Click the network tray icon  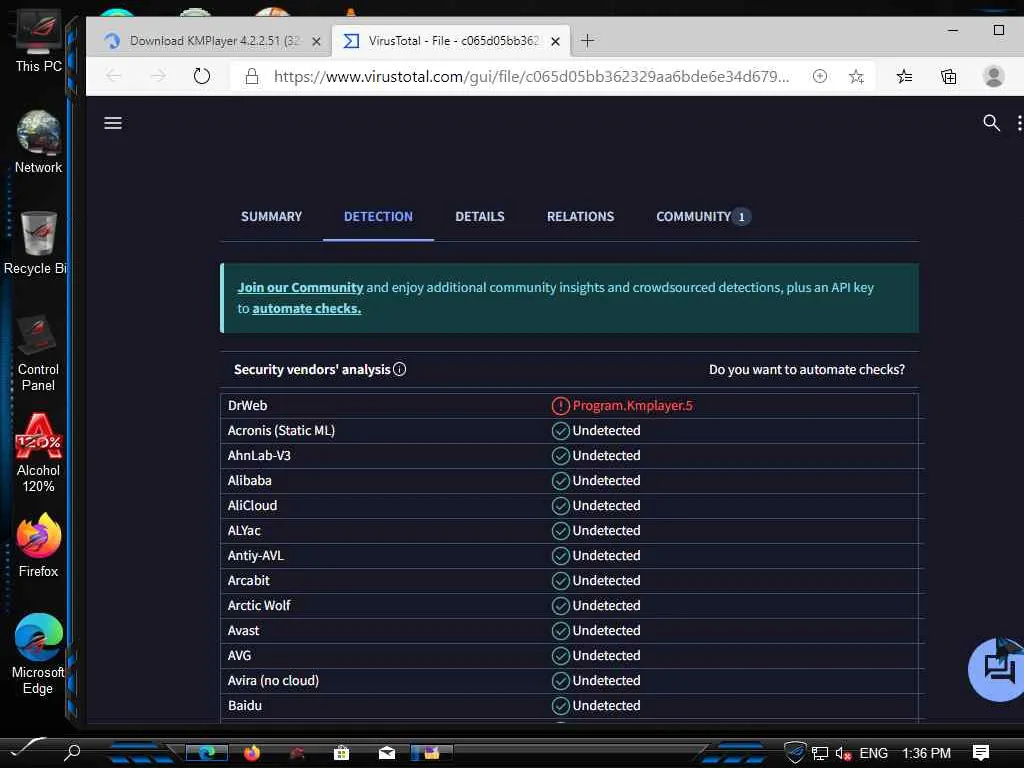point(820,754)
